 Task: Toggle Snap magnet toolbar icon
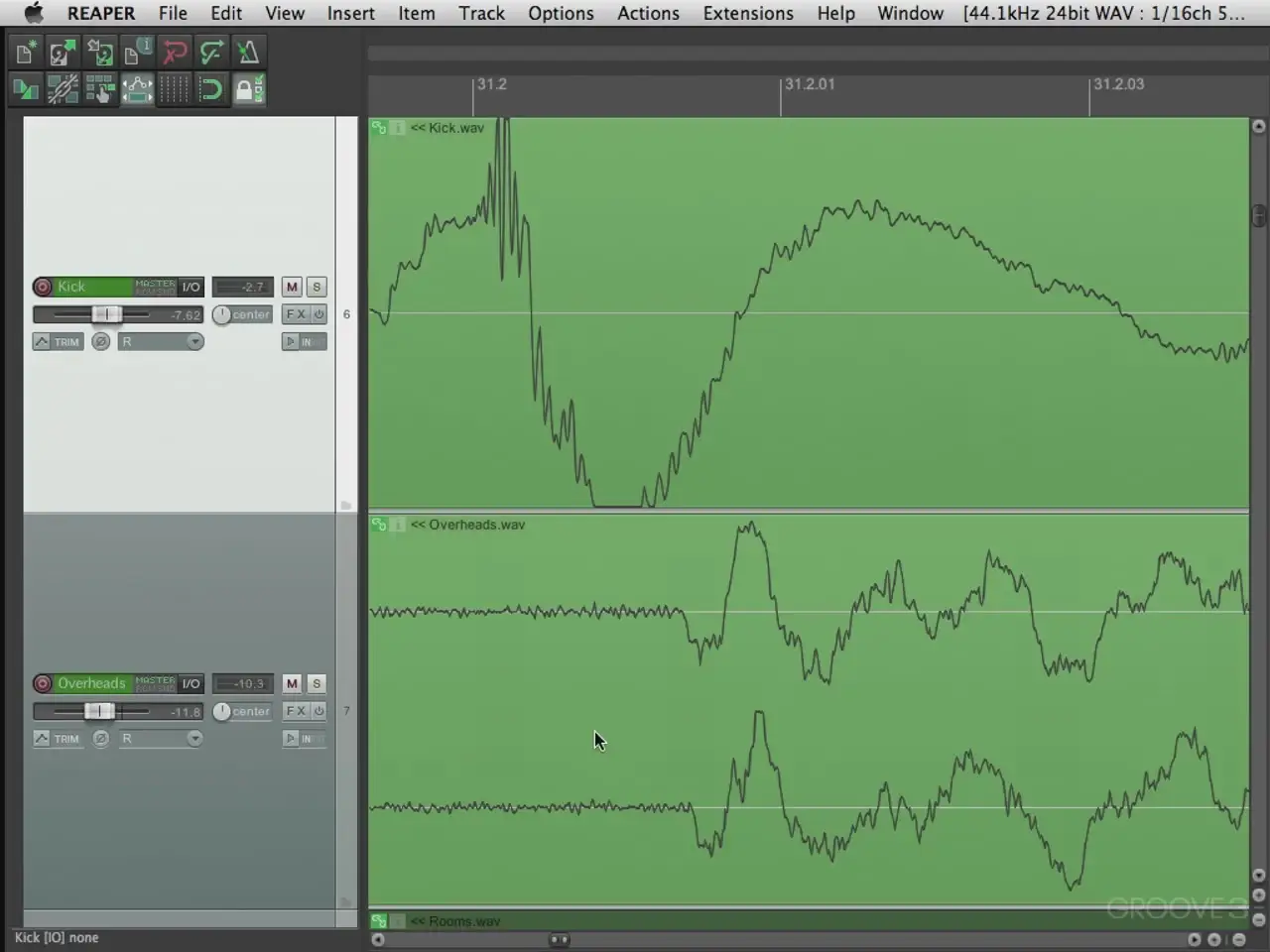[x=211, y=89]
